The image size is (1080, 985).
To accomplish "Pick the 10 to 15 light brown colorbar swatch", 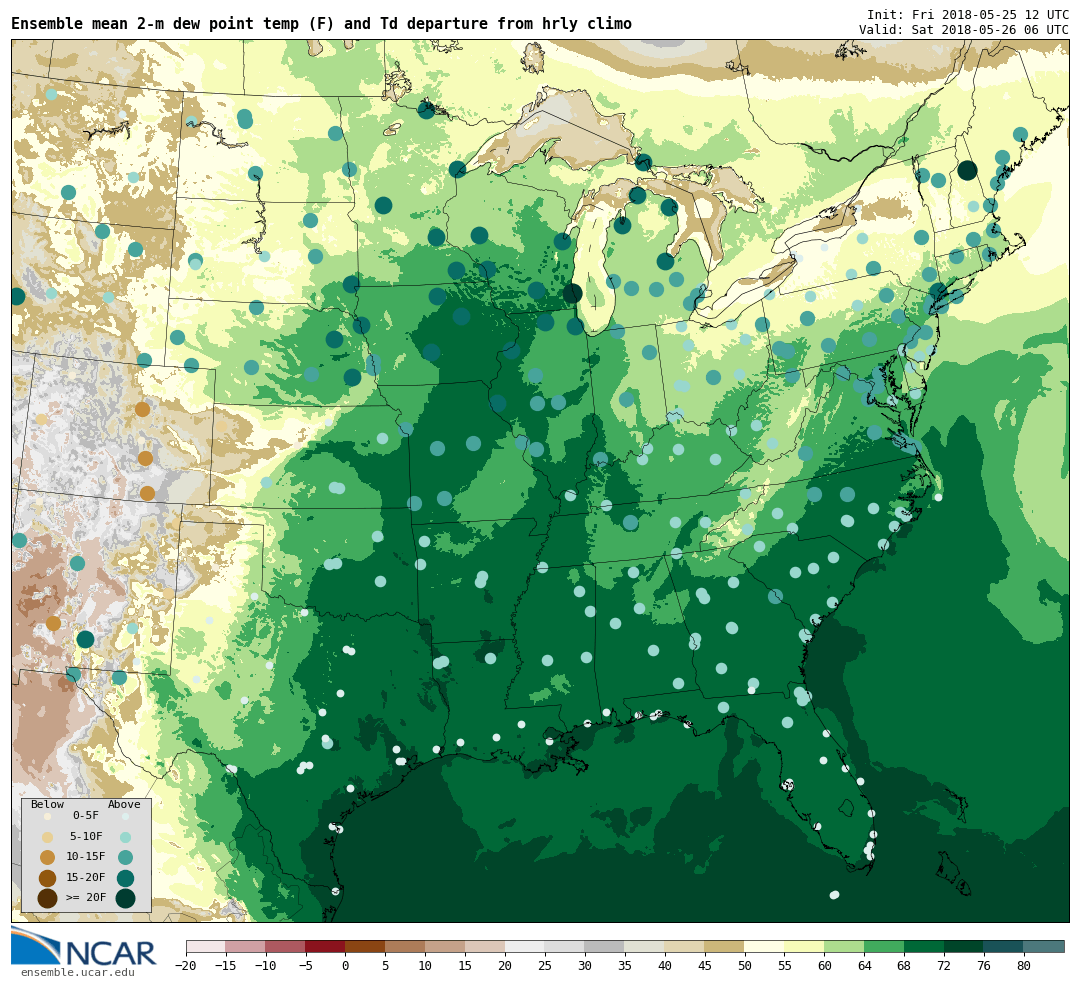I will (445, 946).
